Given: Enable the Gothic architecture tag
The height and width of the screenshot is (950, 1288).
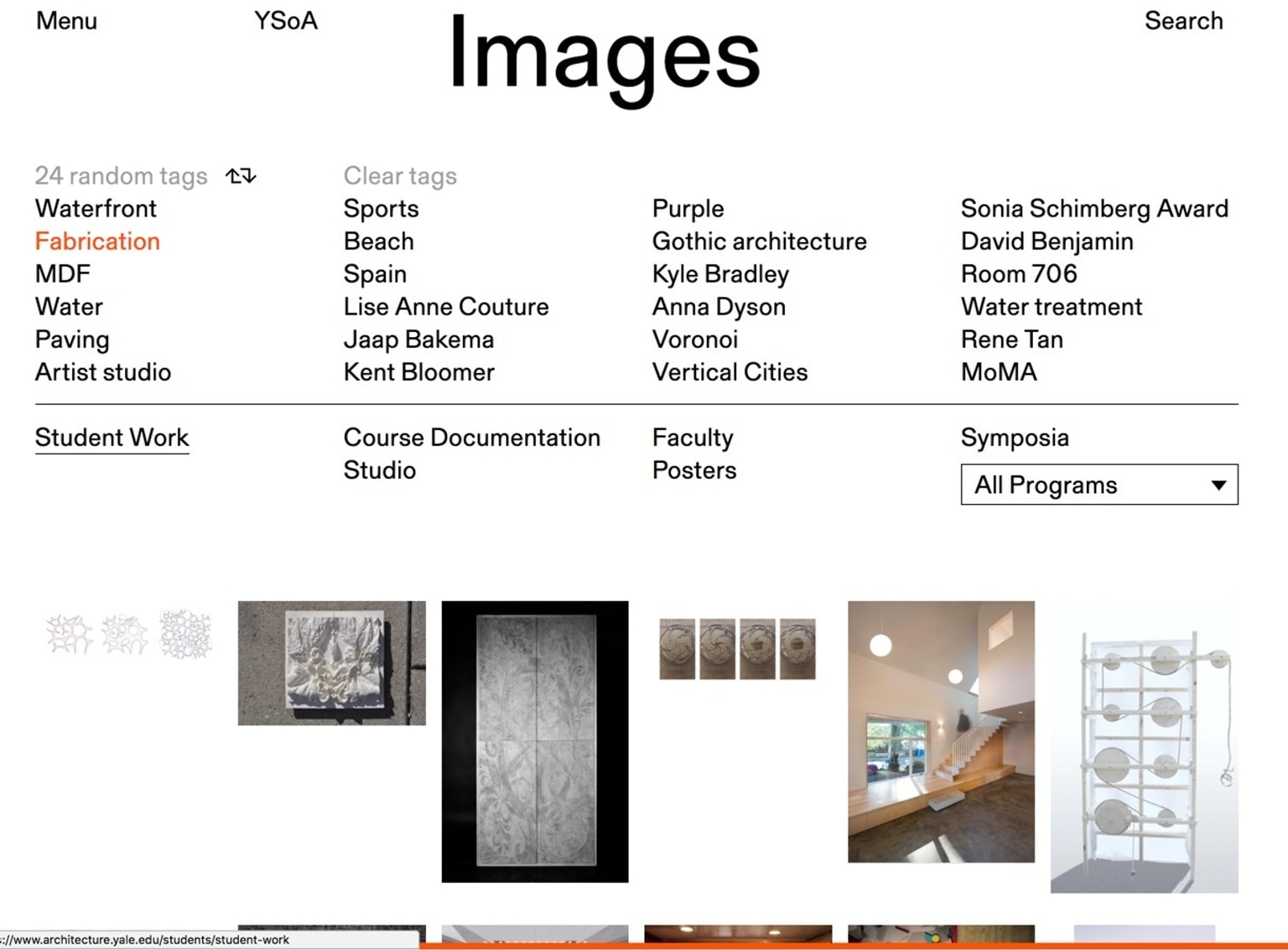Looking at the screenshot, I should pyautogui.click(x=759, y=241).
